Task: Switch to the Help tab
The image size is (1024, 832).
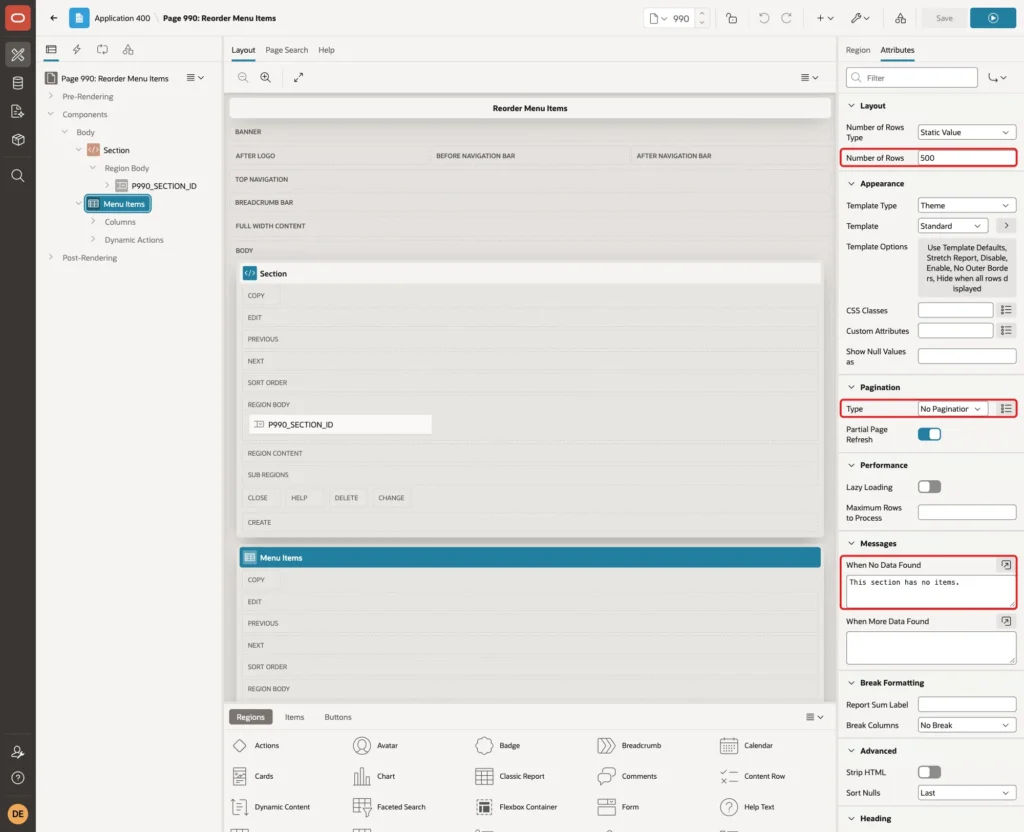Action: 327,50
